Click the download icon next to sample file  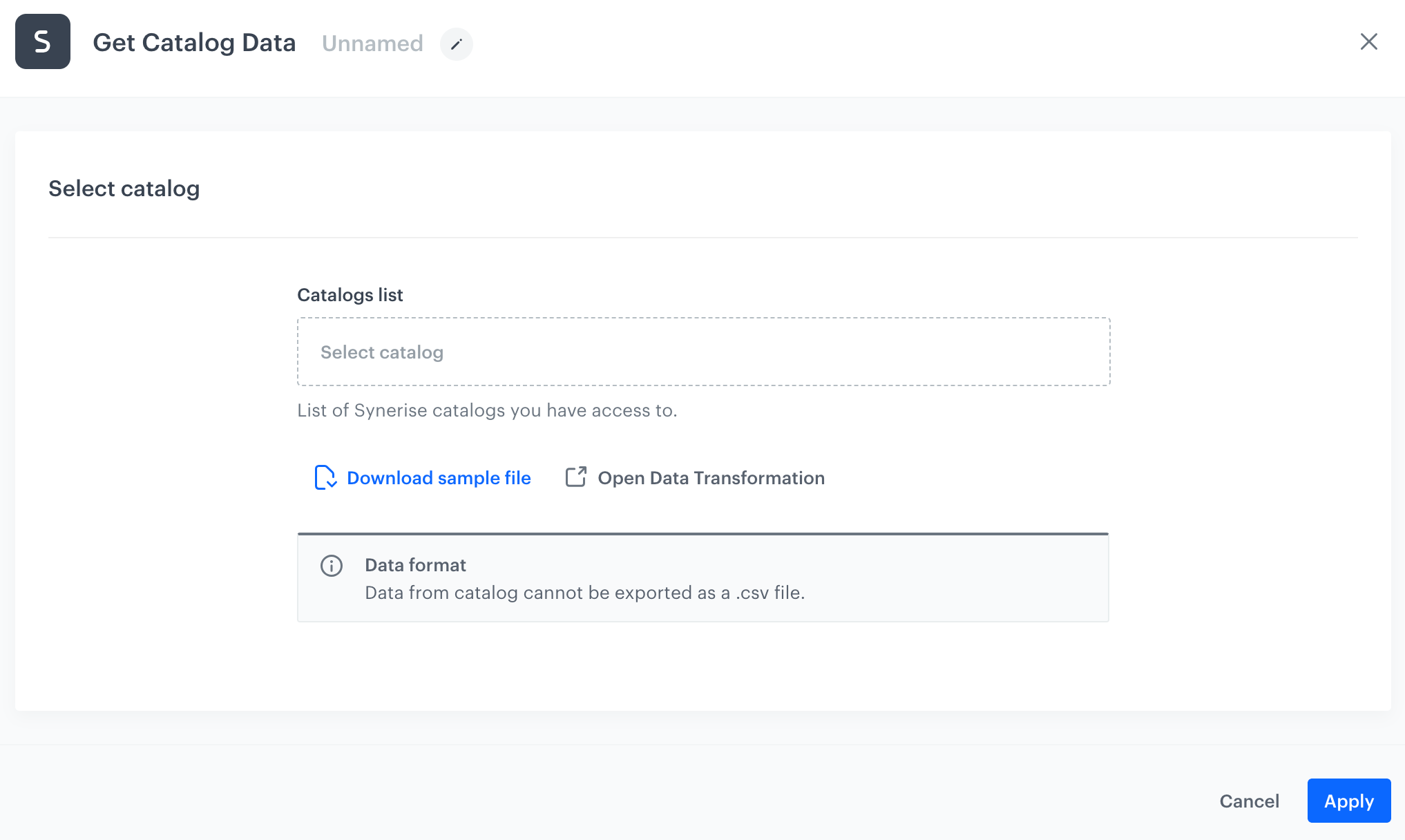pos(325,477)
